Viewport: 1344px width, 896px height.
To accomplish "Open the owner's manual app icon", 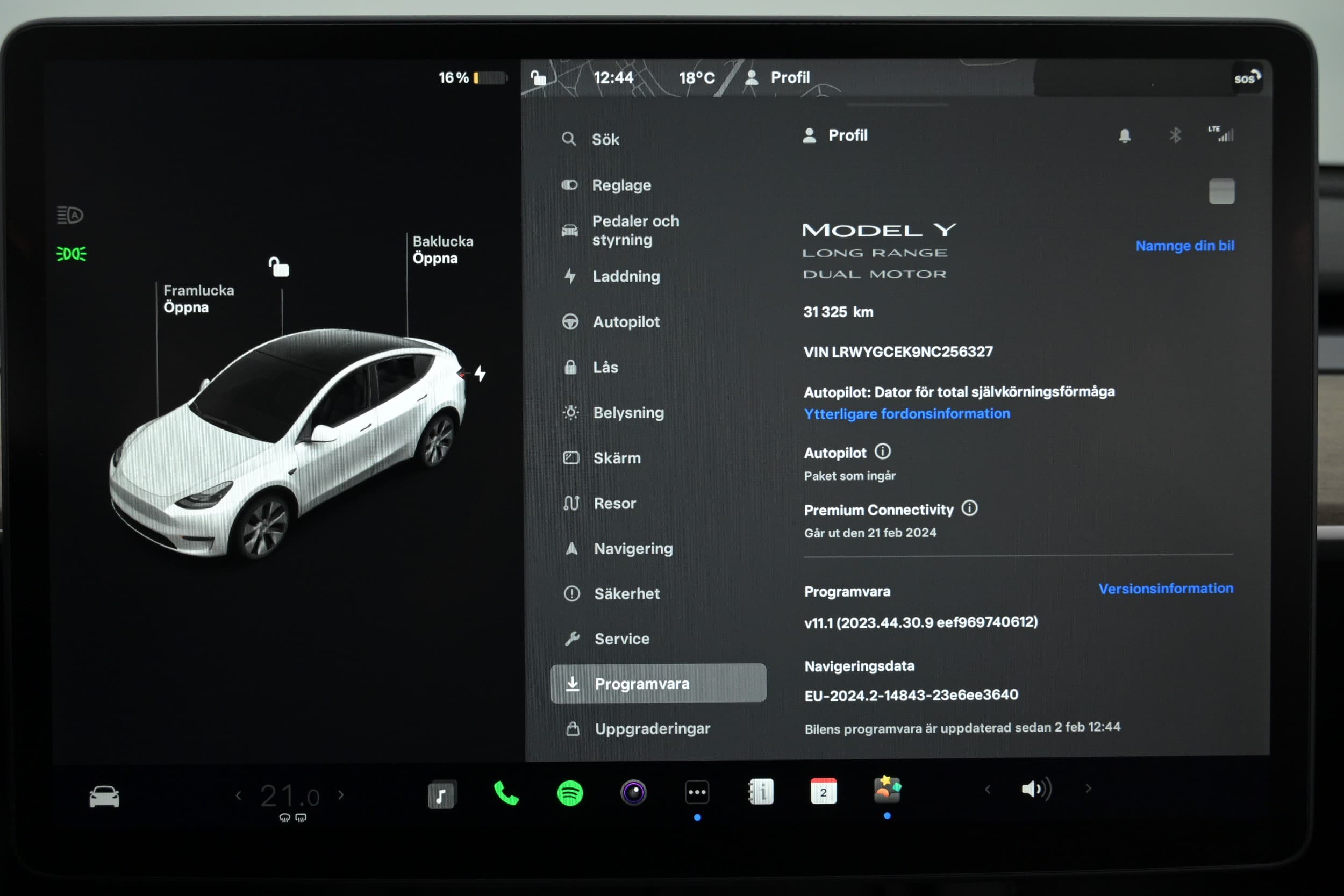I will (761, 792).
